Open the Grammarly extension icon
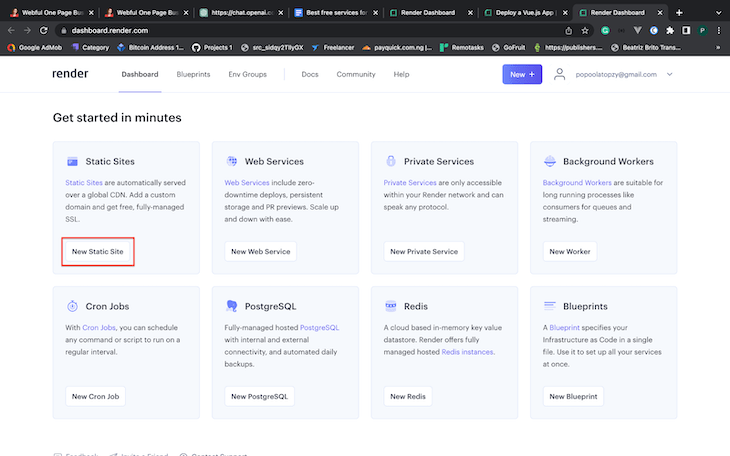 (x=605, y=31)
